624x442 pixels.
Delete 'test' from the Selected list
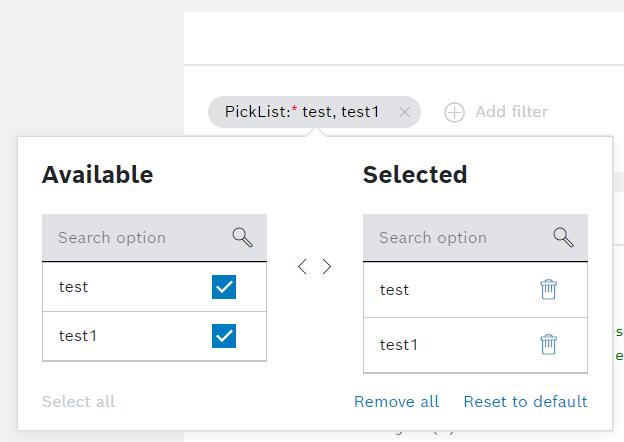(x=549, y=289)
